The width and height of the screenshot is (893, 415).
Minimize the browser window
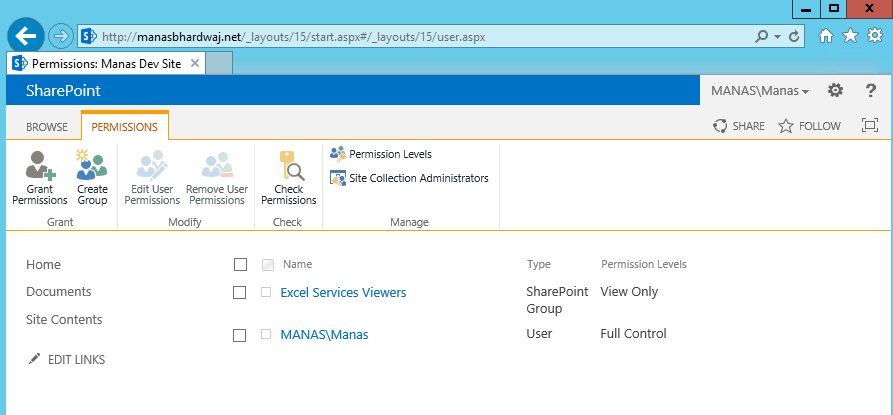[x=806, y=9]
